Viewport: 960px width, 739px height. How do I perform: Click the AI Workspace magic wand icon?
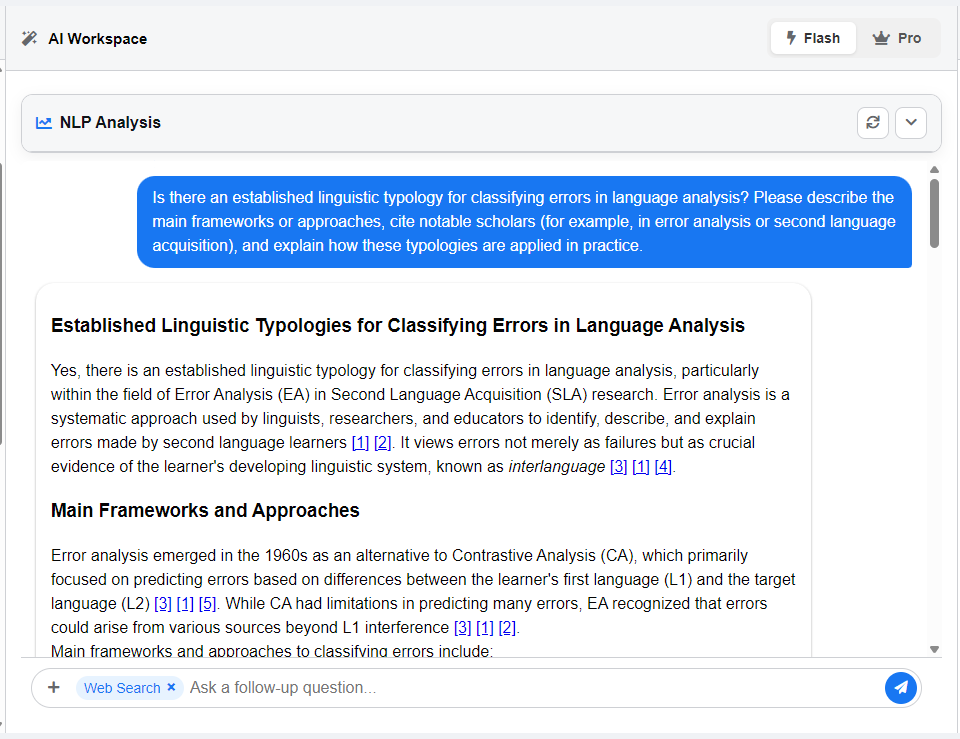[x=29, y=39]
